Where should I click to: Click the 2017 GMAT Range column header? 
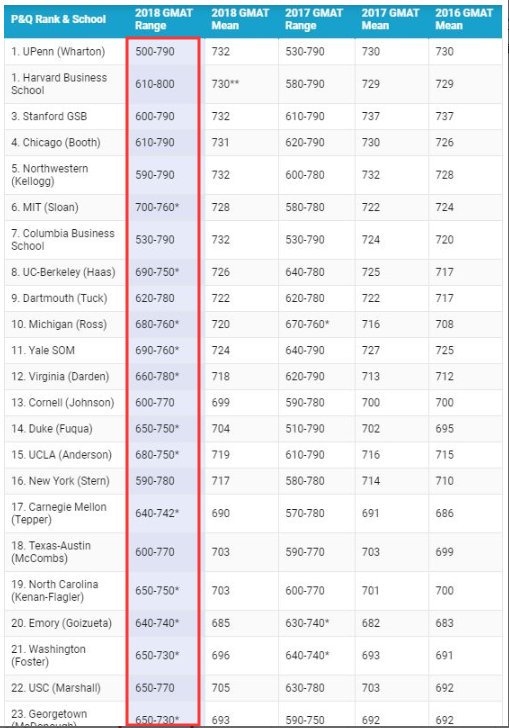pos(314,20)
